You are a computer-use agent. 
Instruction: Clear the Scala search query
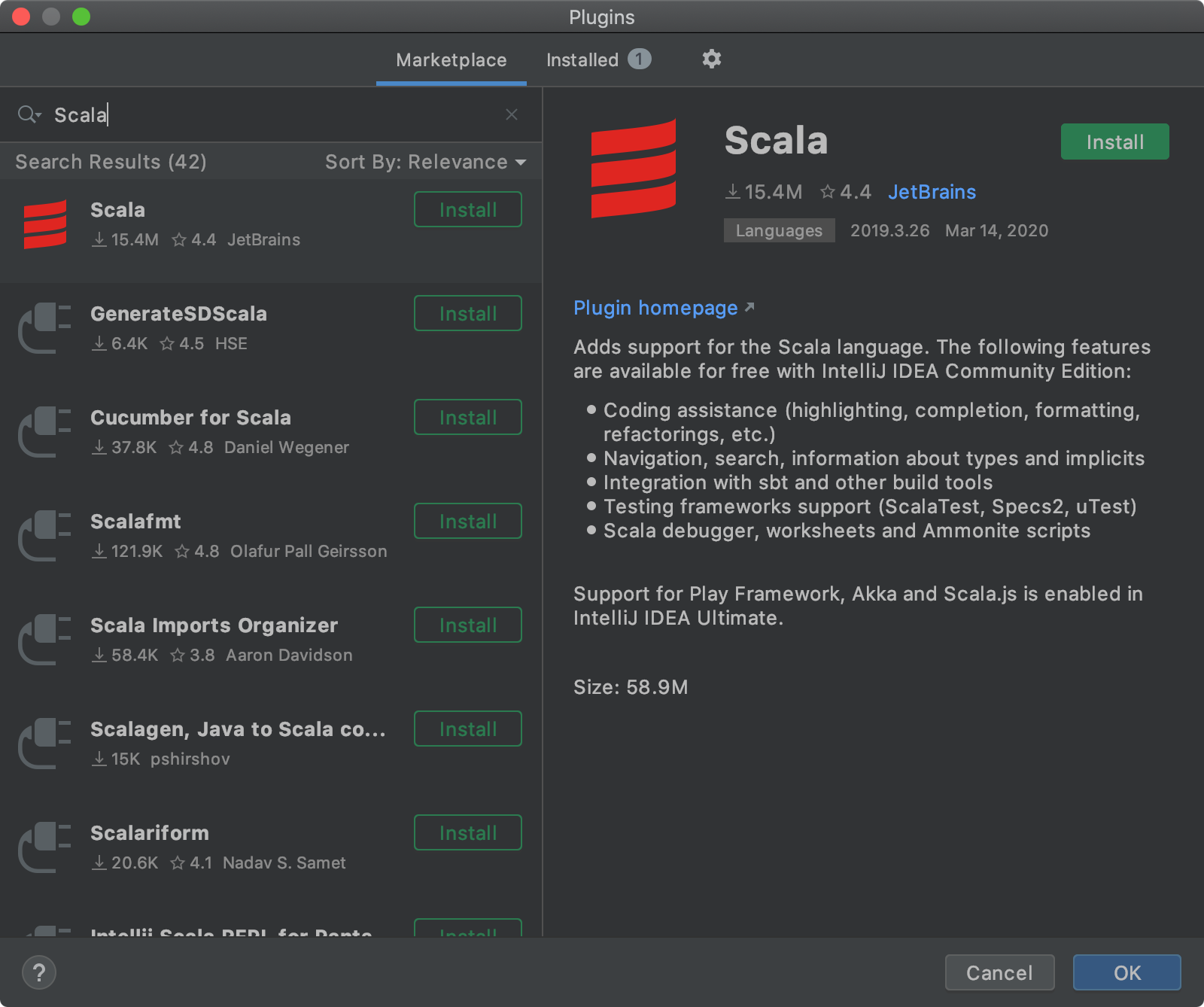pos(512,114)
